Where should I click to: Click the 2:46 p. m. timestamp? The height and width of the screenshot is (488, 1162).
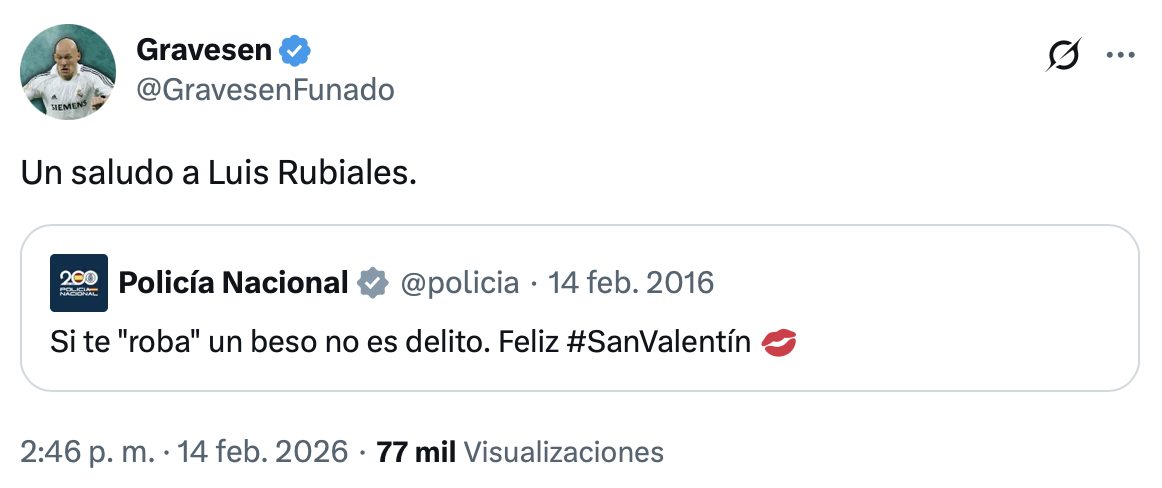tap(87, 451)
